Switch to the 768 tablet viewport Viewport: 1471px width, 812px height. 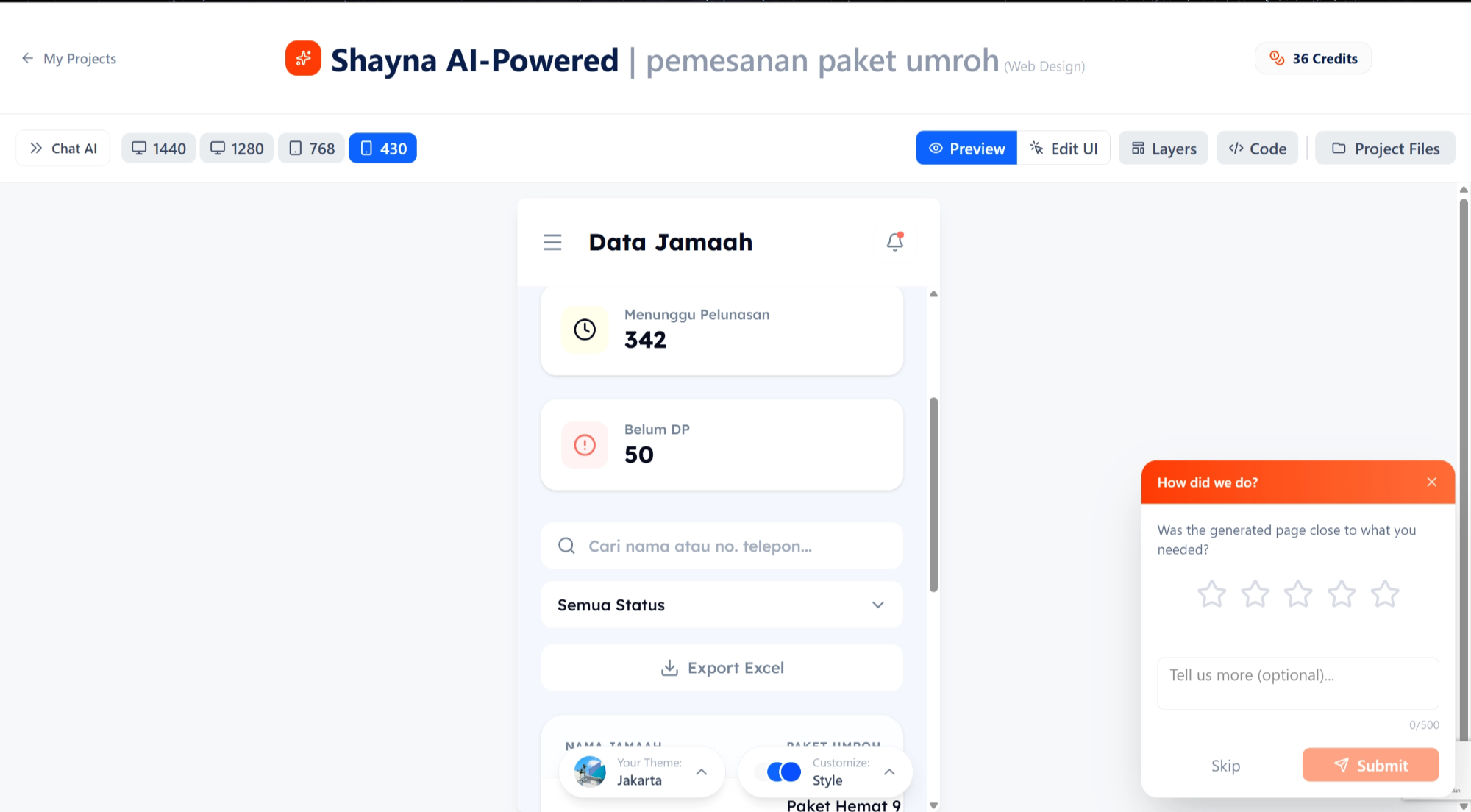tap(311, 148)
